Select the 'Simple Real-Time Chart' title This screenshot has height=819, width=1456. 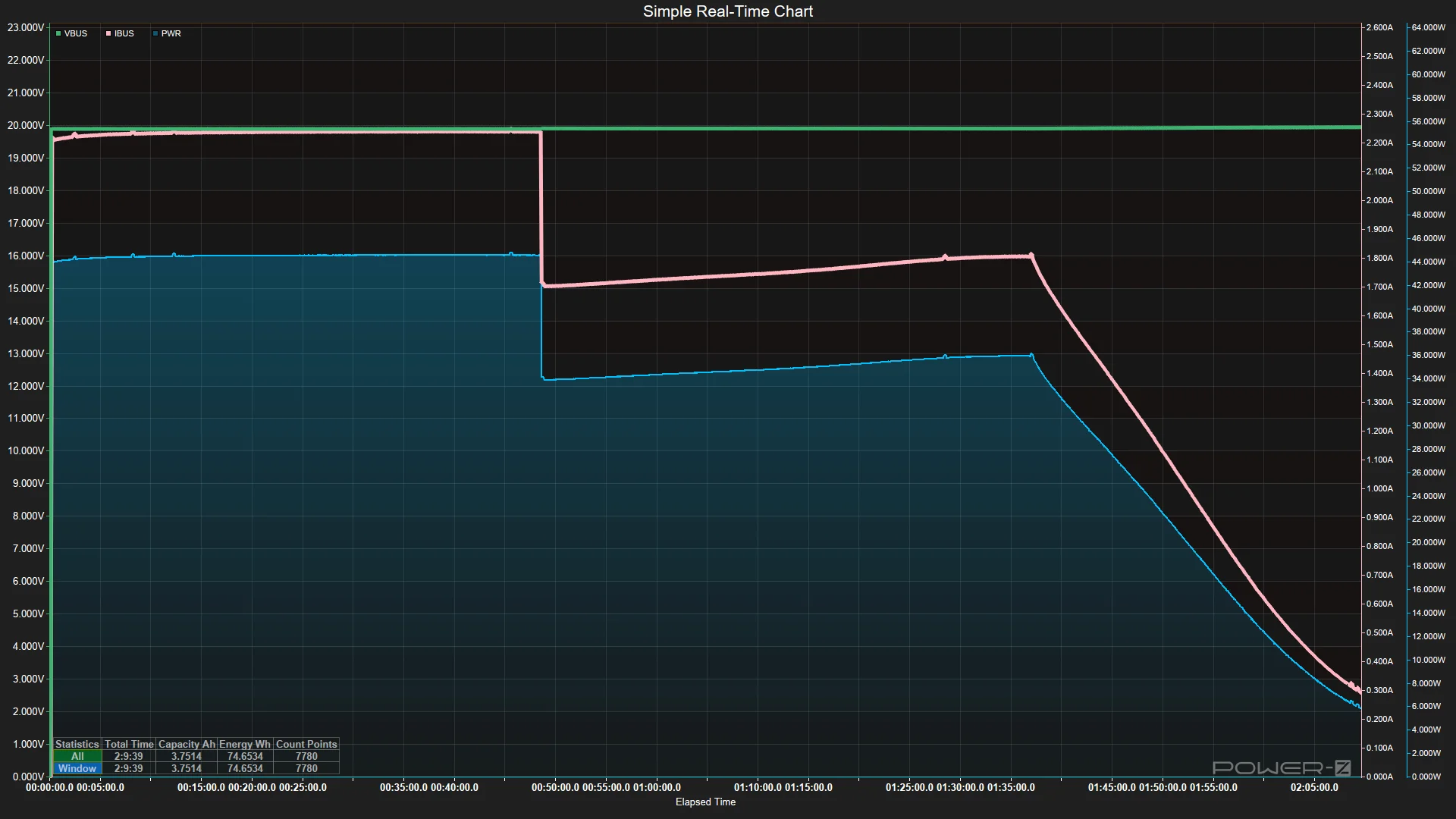728,11
